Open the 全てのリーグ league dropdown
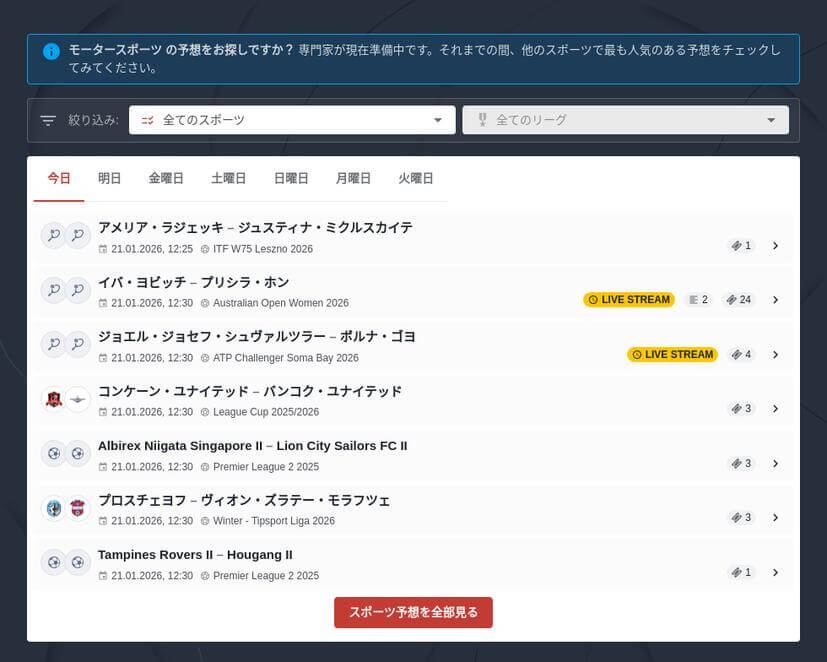This screenshot has height=662, width=827. tap(625, 119)
